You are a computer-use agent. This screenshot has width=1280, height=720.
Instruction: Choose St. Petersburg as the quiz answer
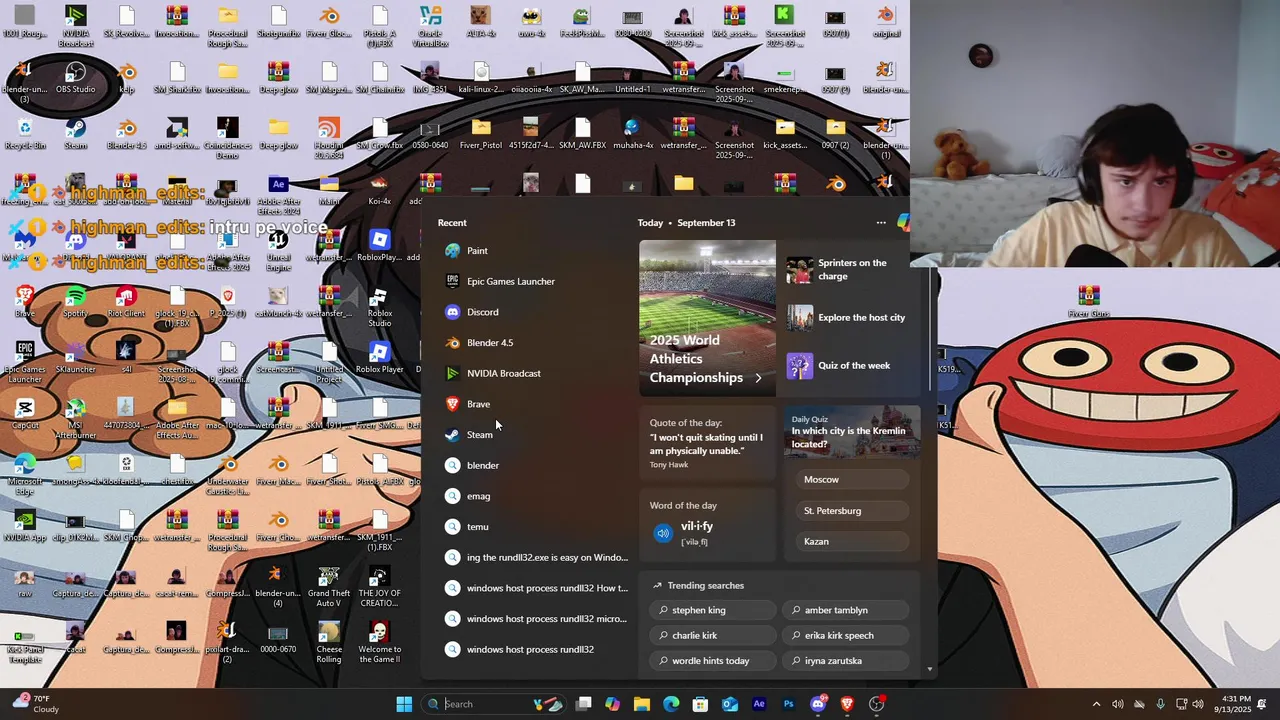click(x=852, y=511)
